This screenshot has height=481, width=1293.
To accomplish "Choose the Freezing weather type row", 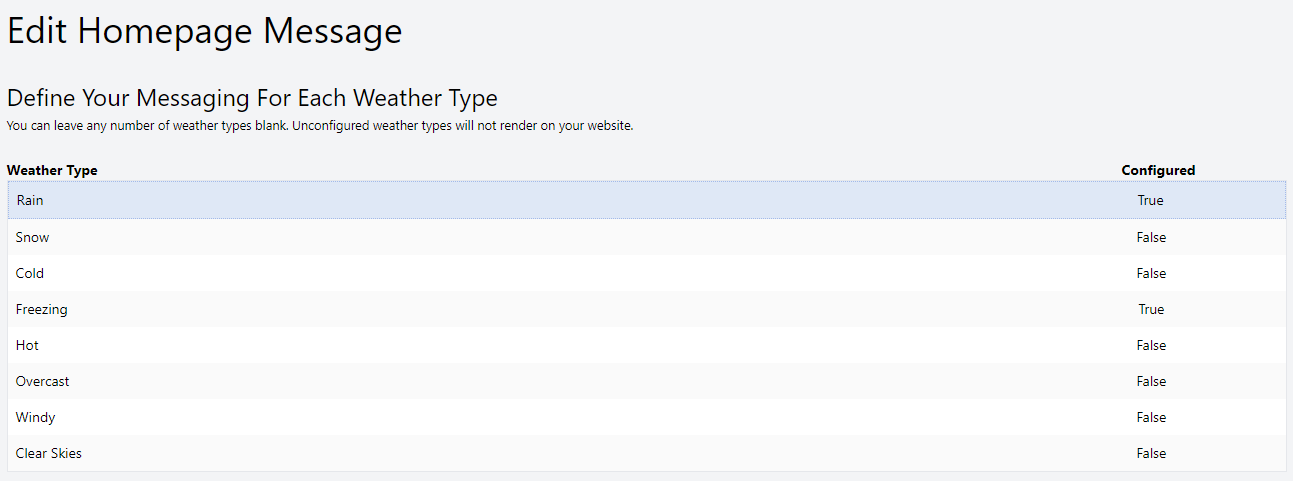I will tap(646, 309).
